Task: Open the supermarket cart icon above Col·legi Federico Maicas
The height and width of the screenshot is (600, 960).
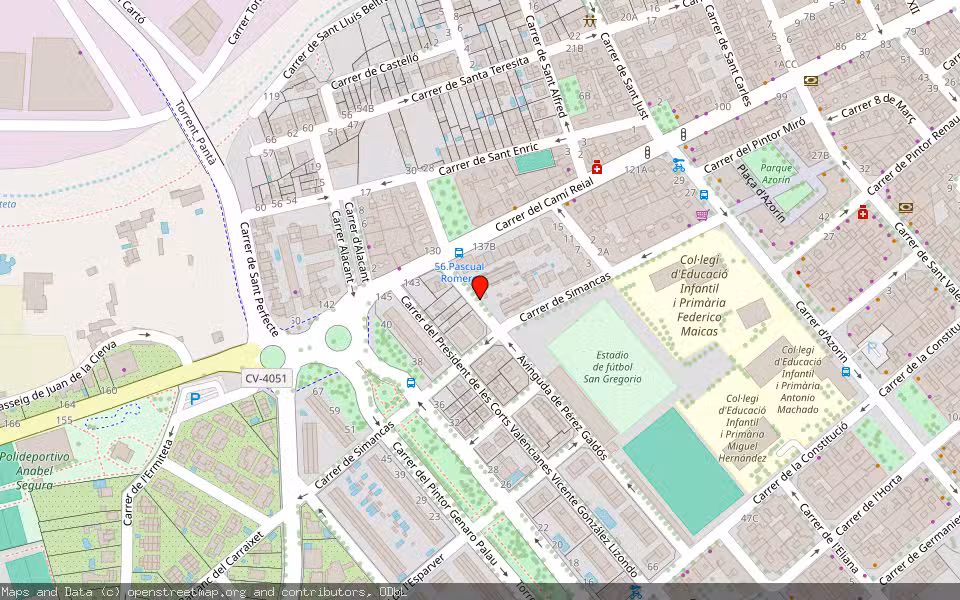Action: click(702, 214)
